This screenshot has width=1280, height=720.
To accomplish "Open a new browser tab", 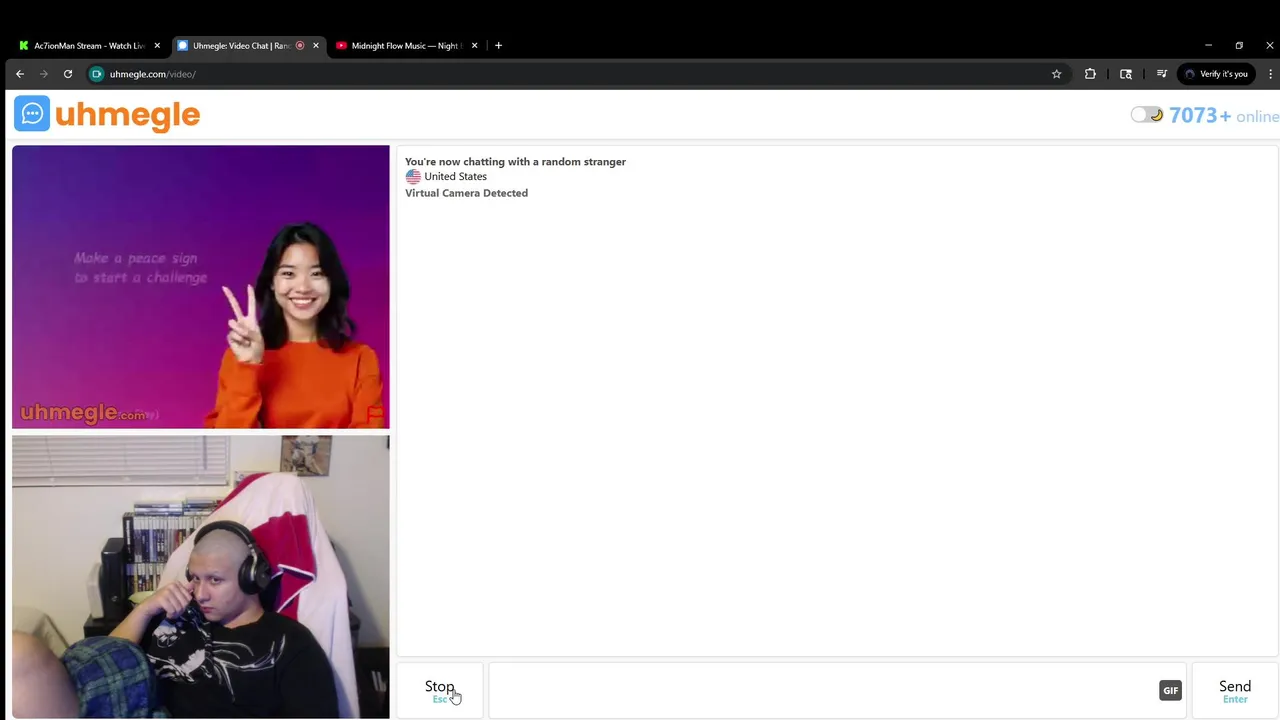I will 498,45.
